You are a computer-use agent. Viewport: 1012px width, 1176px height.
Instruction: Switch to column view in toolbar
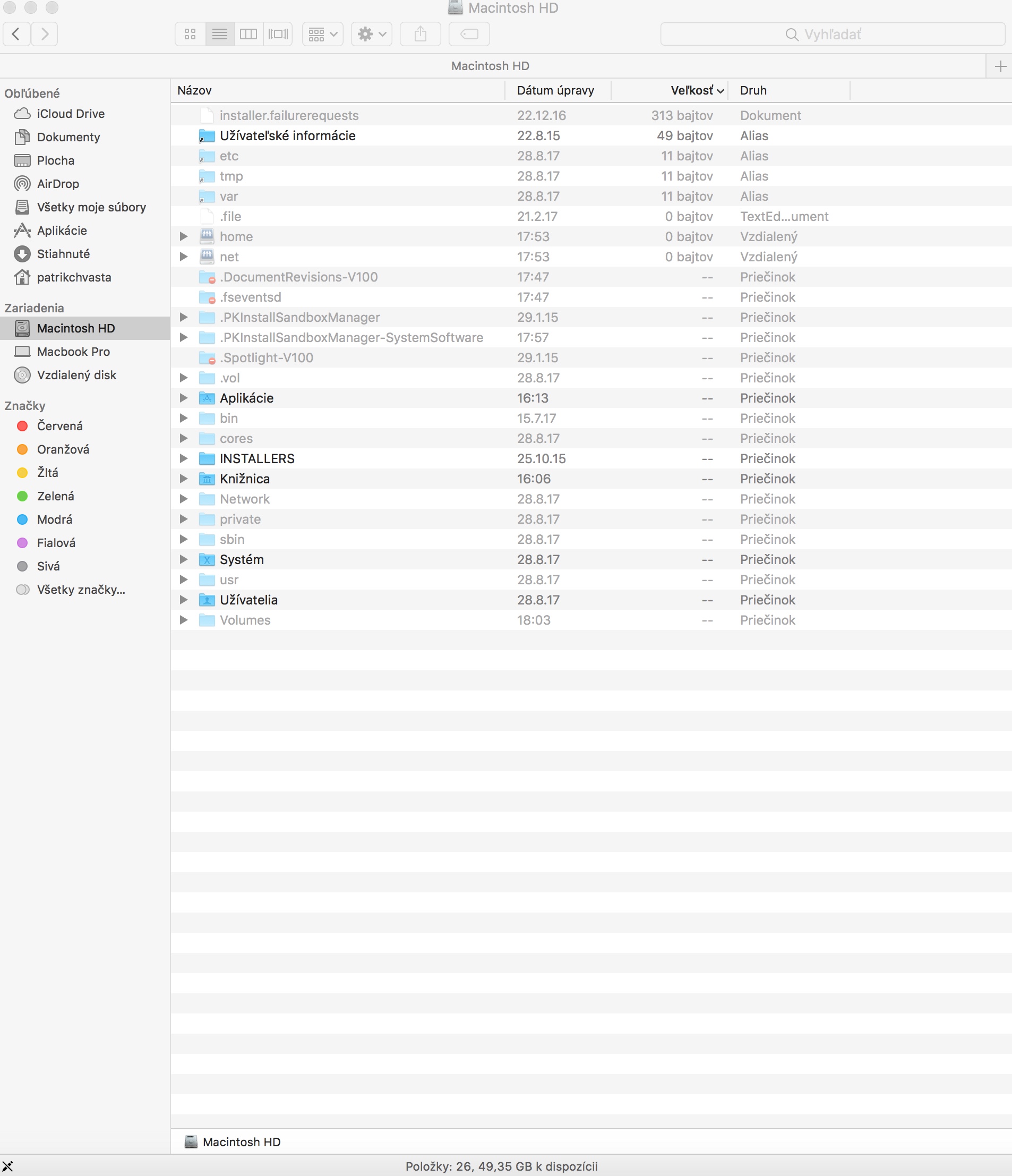pyautogui.click(x=248, y=34)
